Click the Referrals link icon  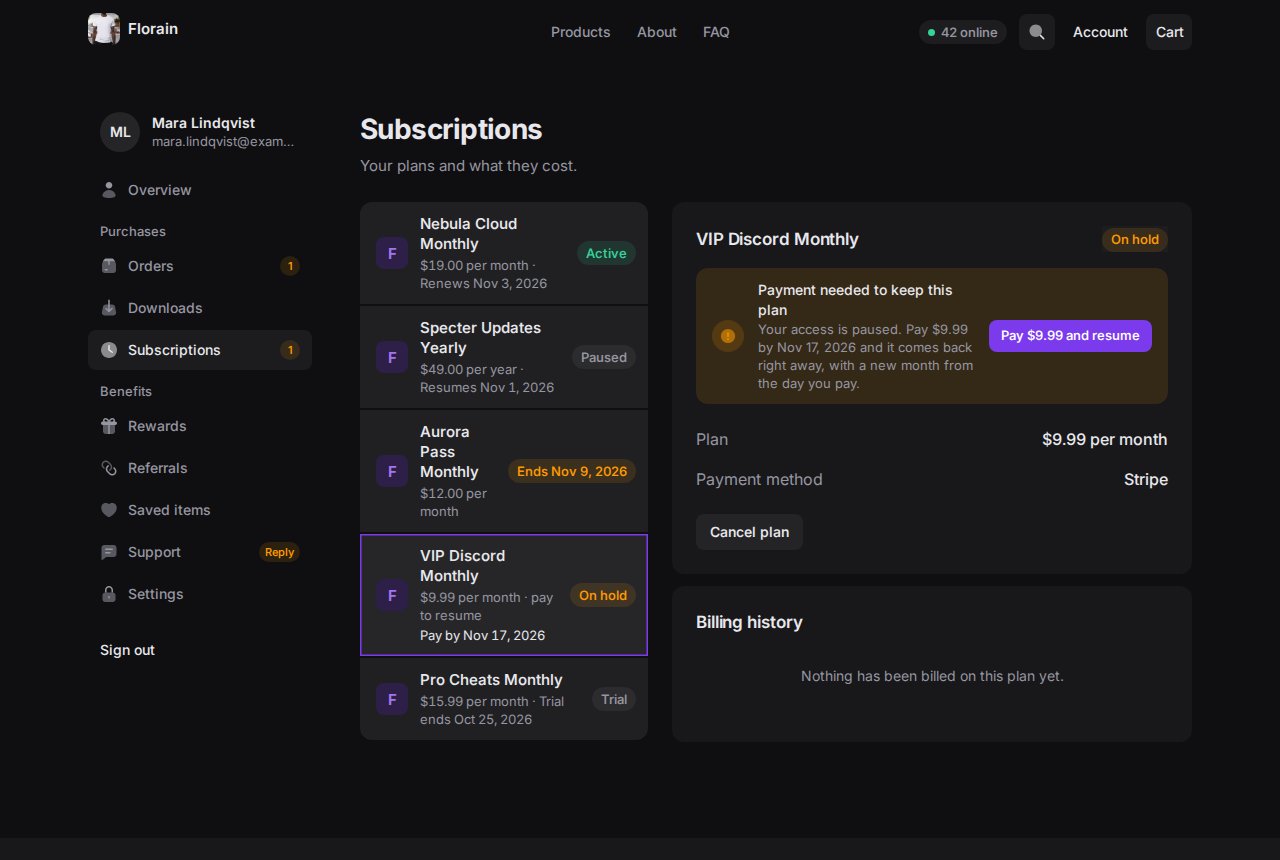click(x=109, y=468)
